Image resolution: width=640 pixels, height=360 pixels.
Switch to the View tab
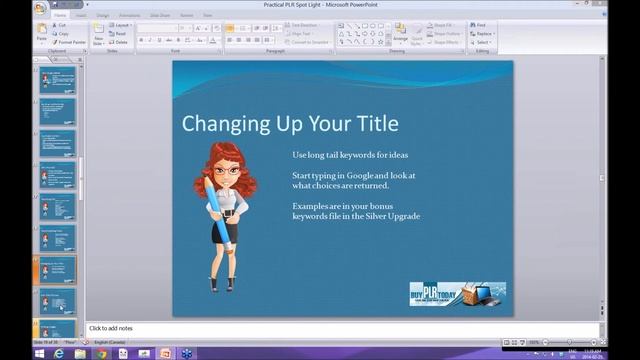point(208,15)
